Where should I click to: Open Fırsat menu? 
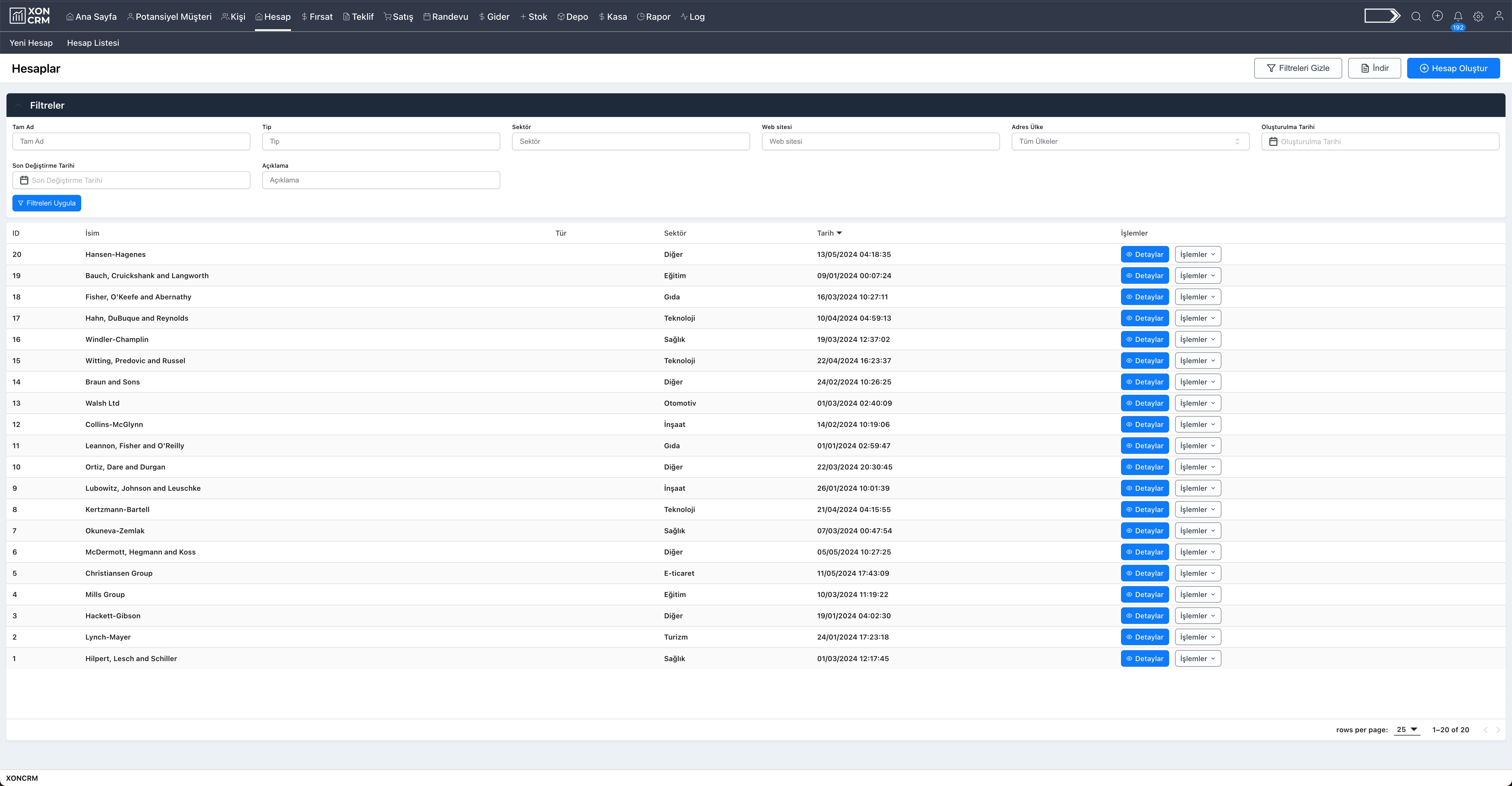317,17
